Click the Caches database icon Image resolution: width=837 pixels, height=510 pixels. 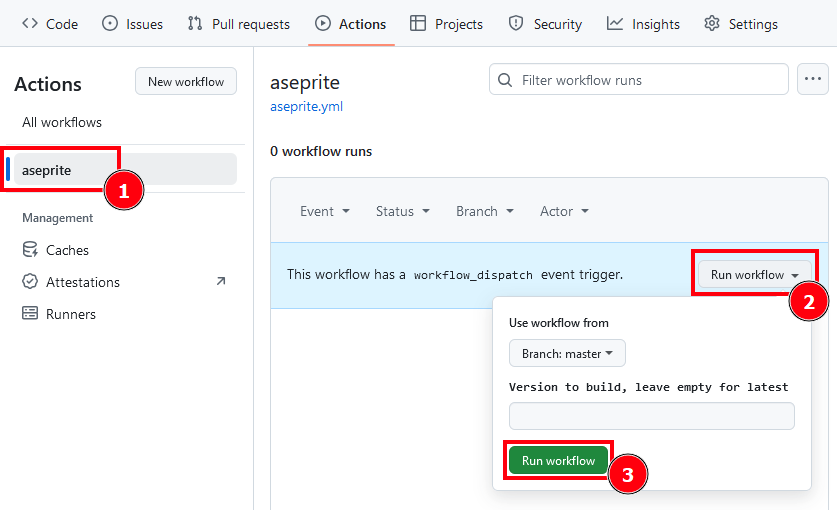[x=30, y=249]
